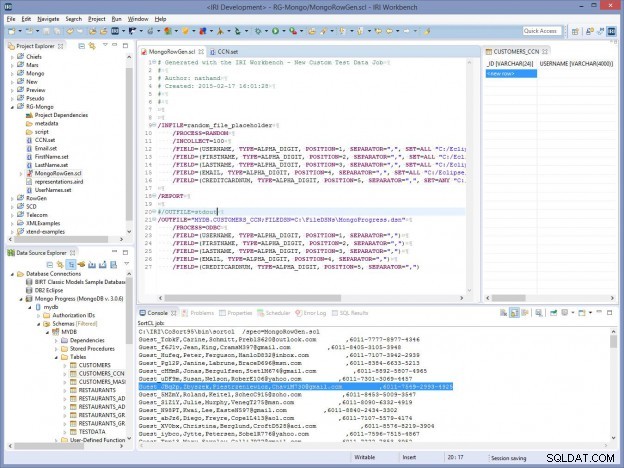
Task: Click the green Run toolbar icon
Action: 275,31
